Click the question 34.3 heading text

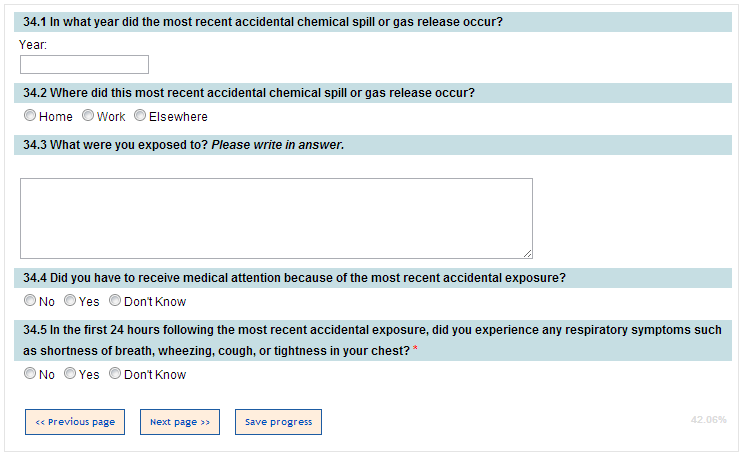click(x=183, y=145)
